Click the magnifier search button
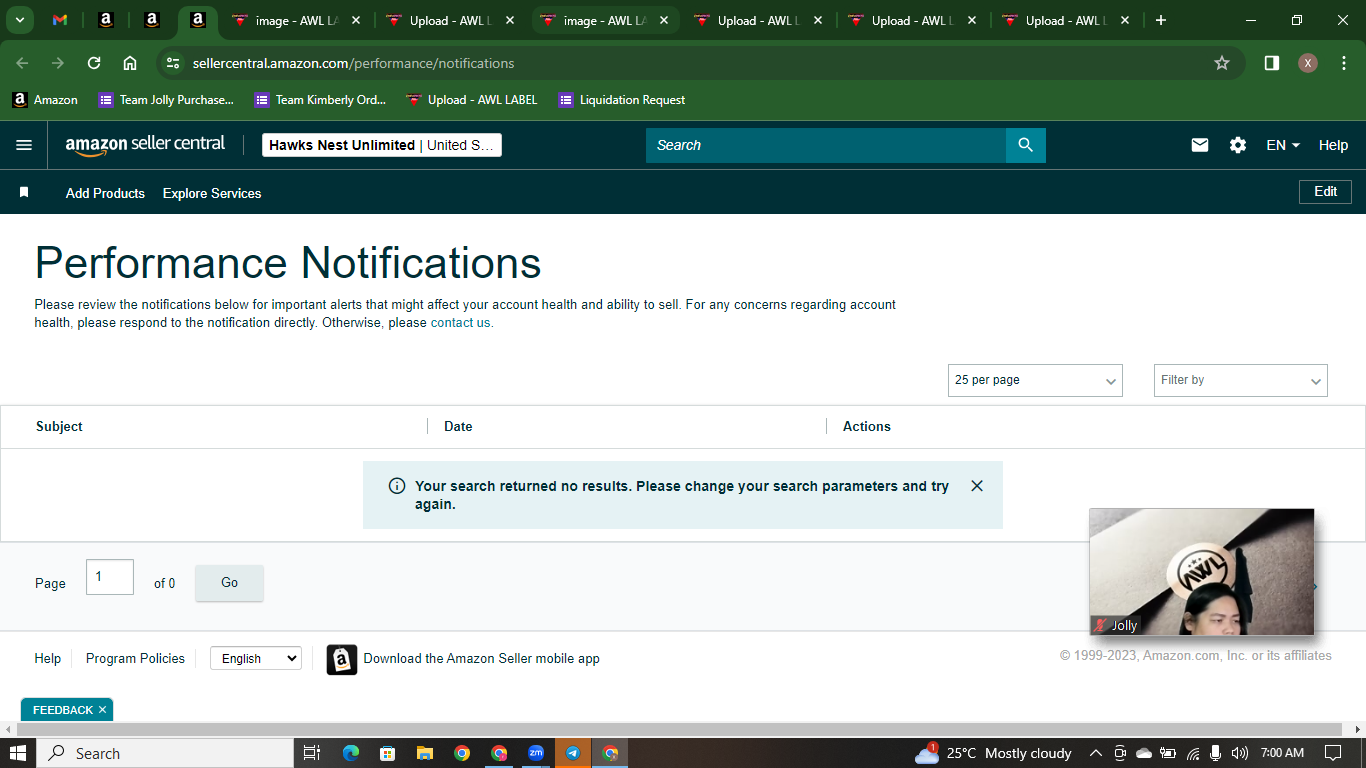1366x768 pixels. [x=1025, y=145]
